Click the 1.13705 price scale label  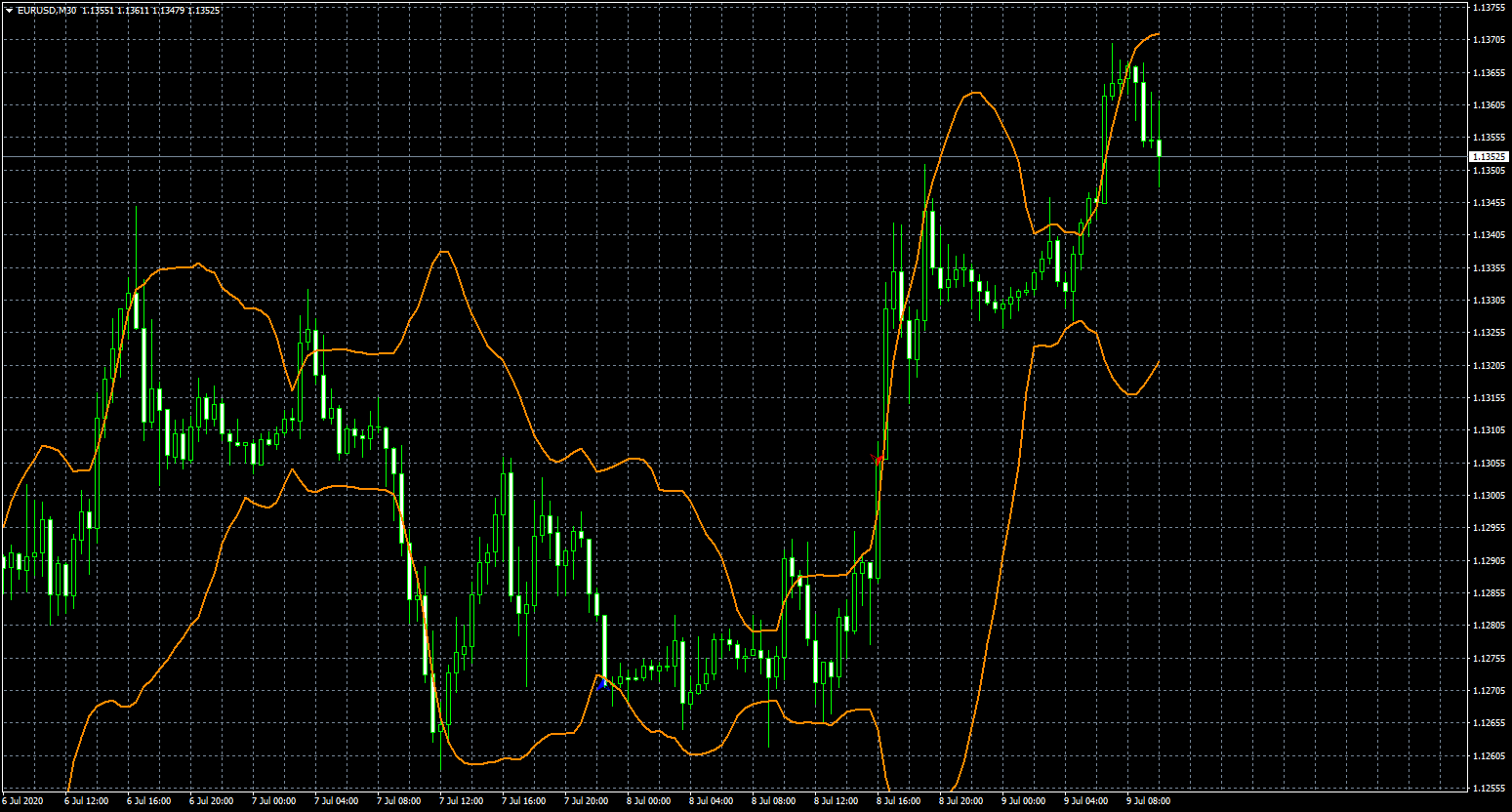tap(1489, 40)
